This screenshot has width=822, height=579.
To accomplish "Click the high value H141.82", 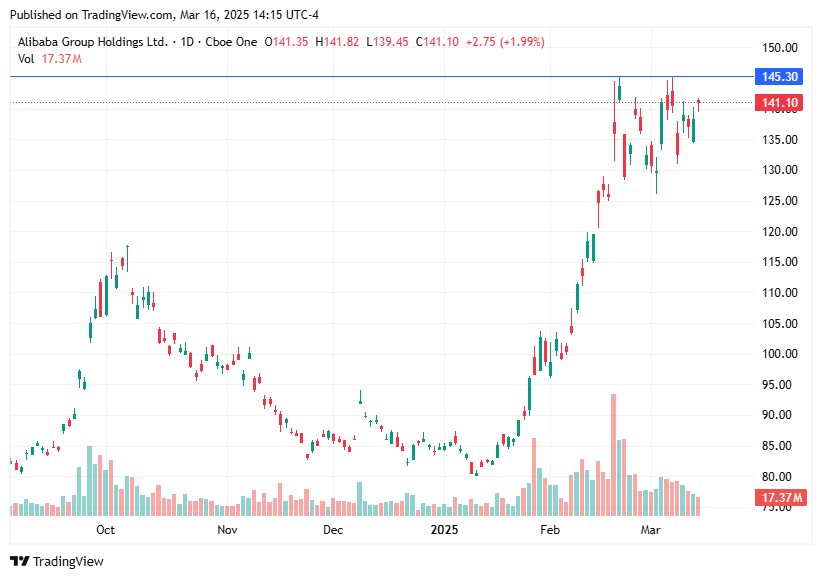I will pos(337,42).
